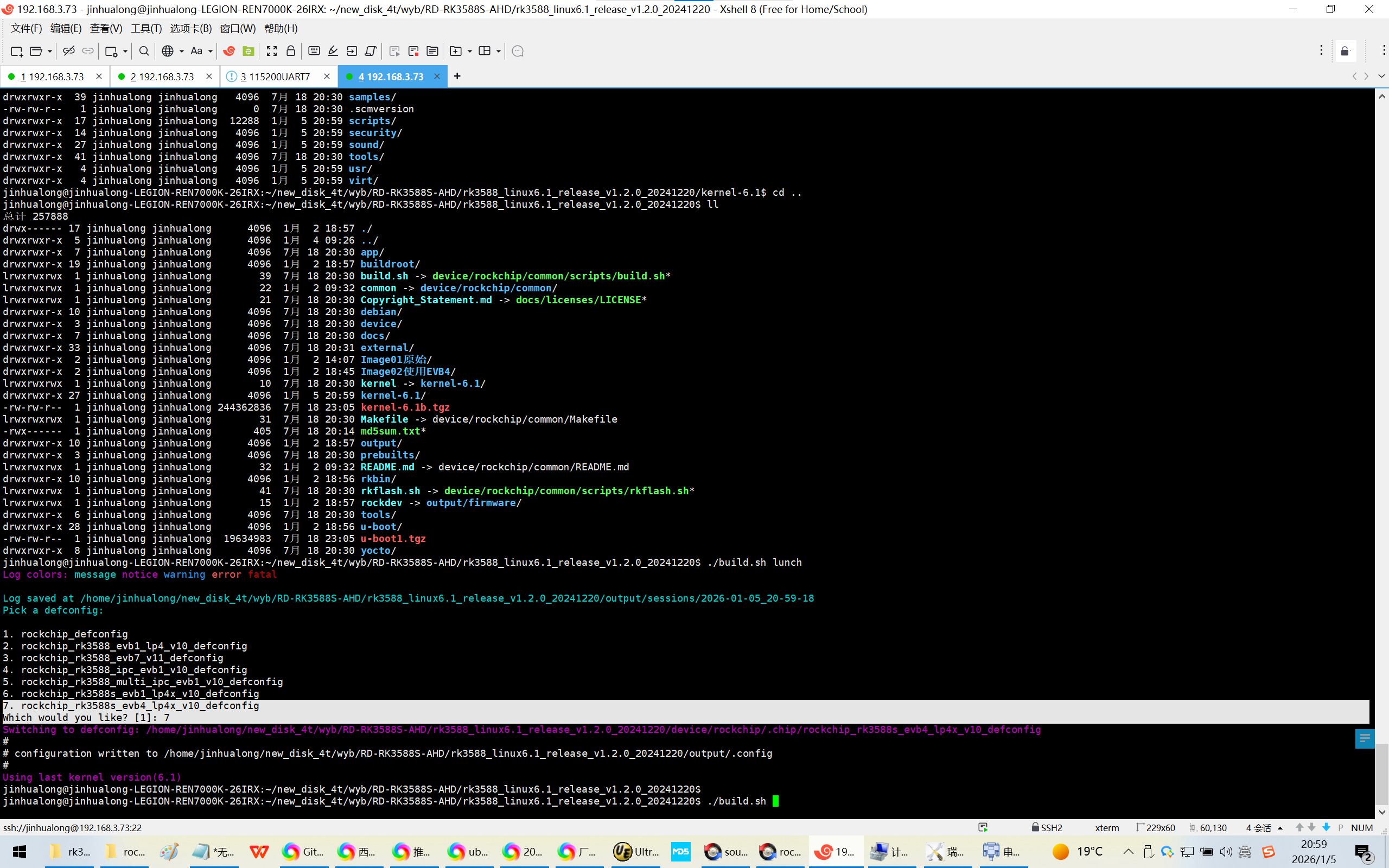Click the Disconnect broken-link icon

(69, 51)
